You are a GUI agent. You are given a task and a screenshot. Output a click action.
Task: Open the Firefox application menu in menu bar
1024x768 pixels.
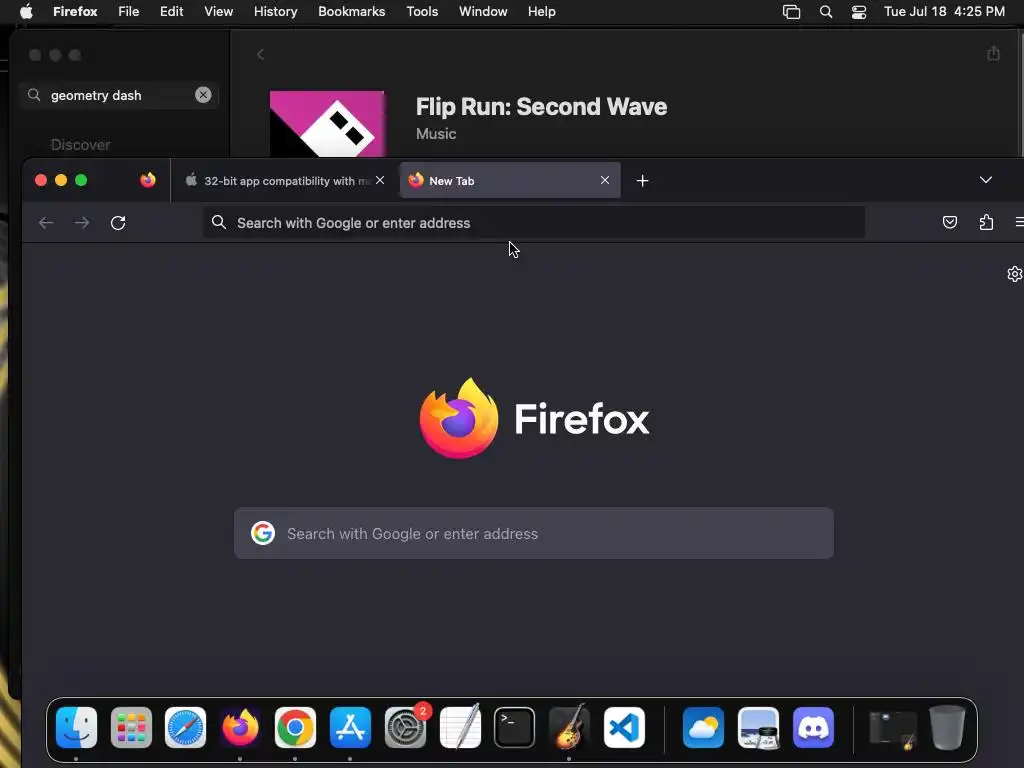coord(75,12)
